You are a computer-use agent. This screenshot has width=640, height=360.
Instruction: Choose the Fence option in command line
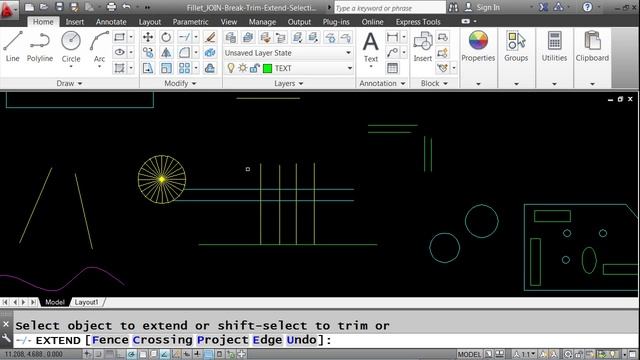[110, 340]
